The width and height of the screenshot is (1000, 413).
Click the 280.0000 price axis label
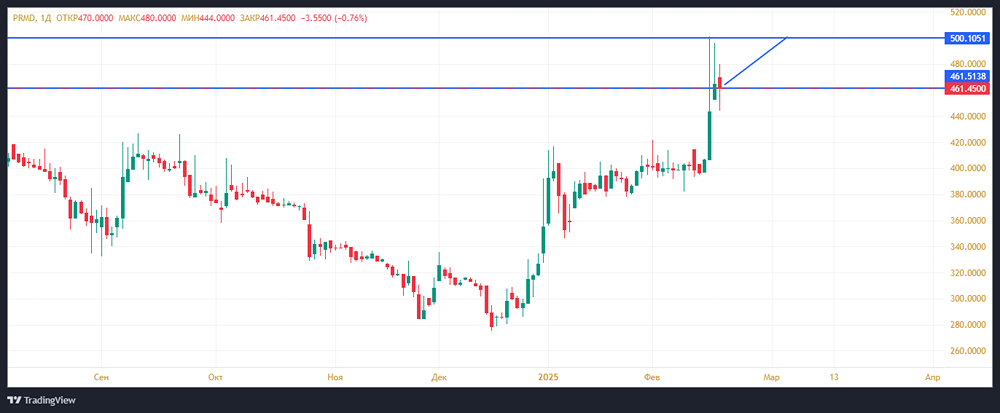(969, 324)
